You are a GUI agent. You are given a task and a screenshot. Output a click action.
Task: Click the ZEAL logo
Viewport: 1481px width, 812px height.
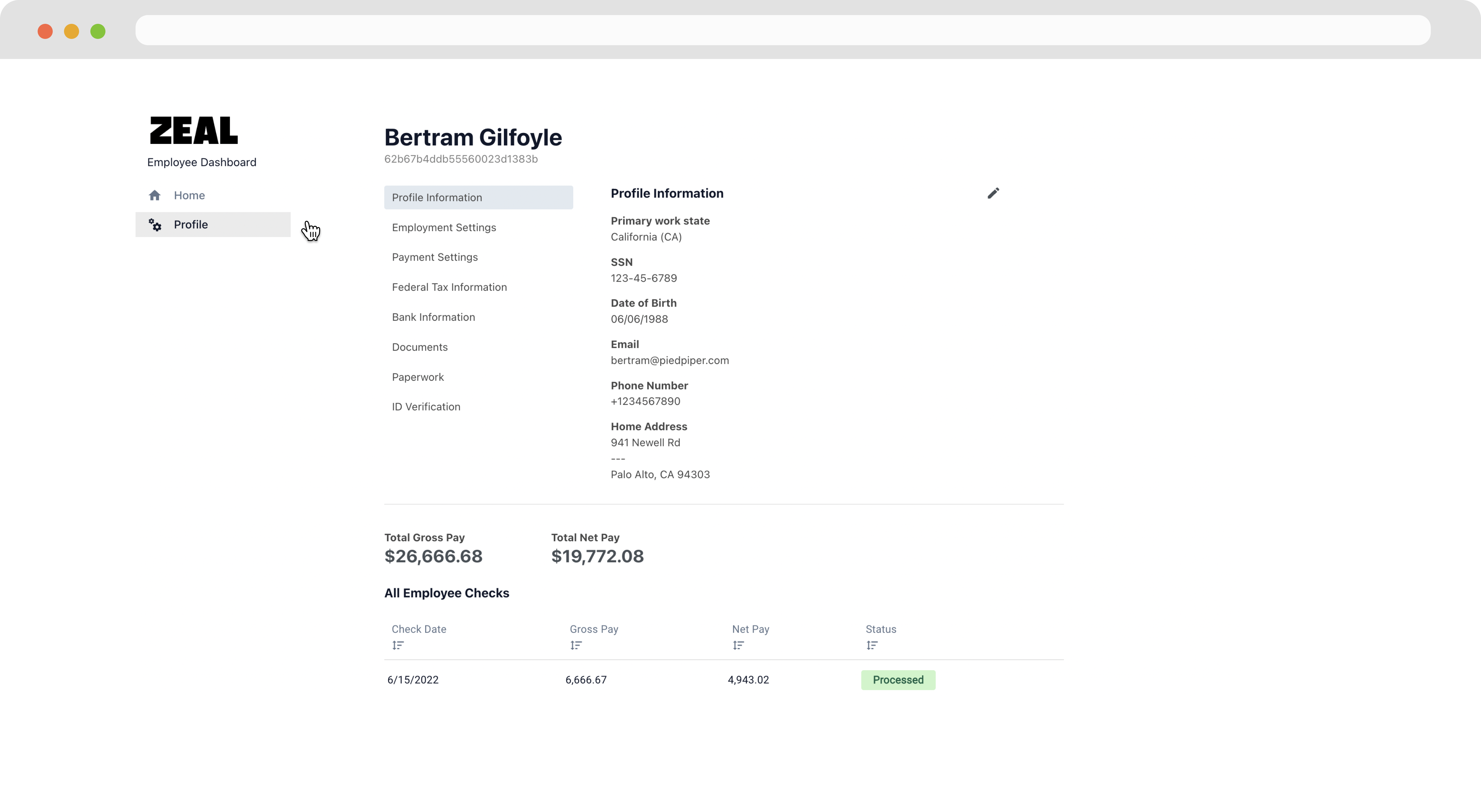[194, 130]
